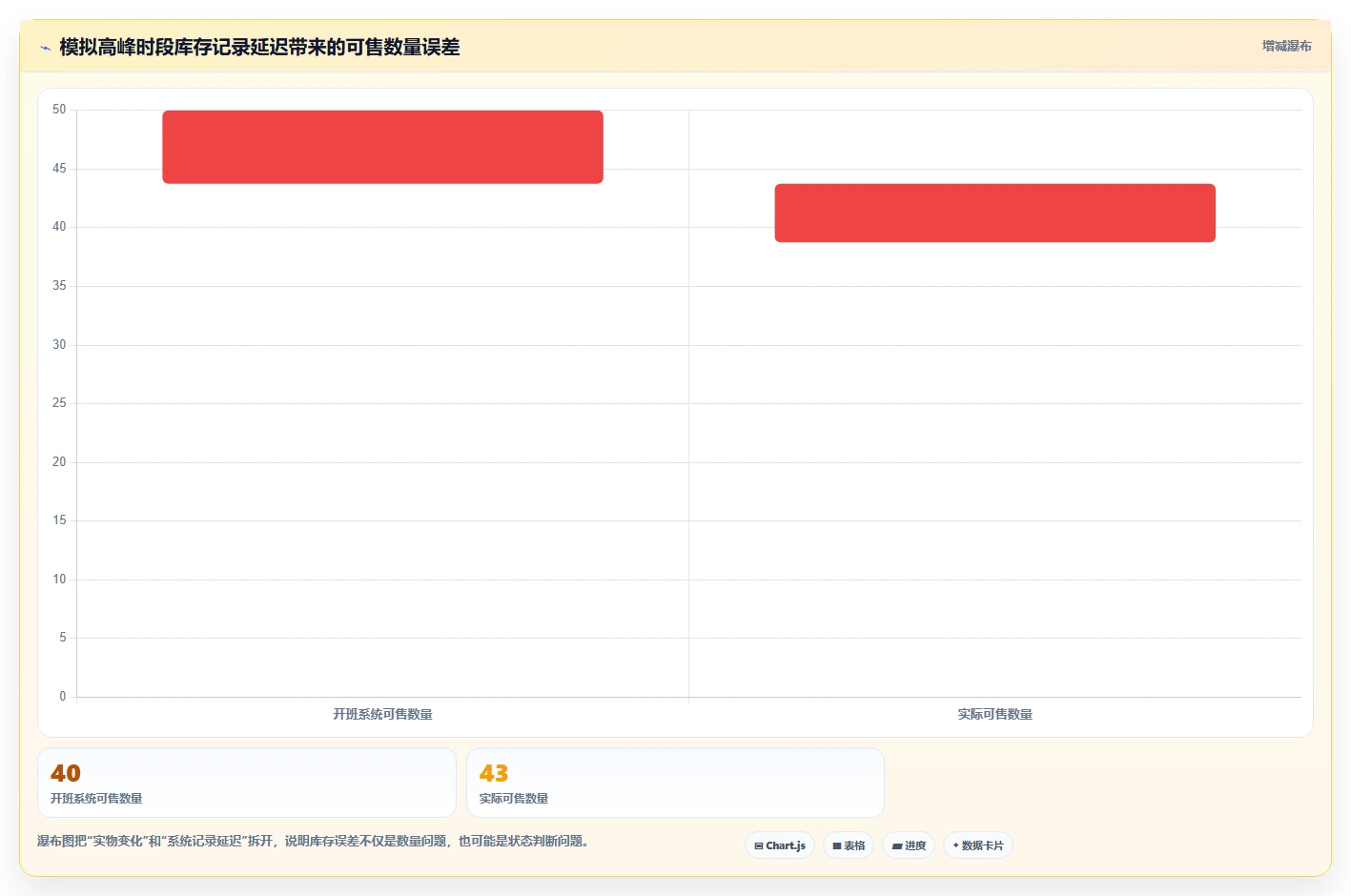Click the x-axis label 开班系统可售数量
The height and width of the screenshot is (896, 1351).
(382, 714)
